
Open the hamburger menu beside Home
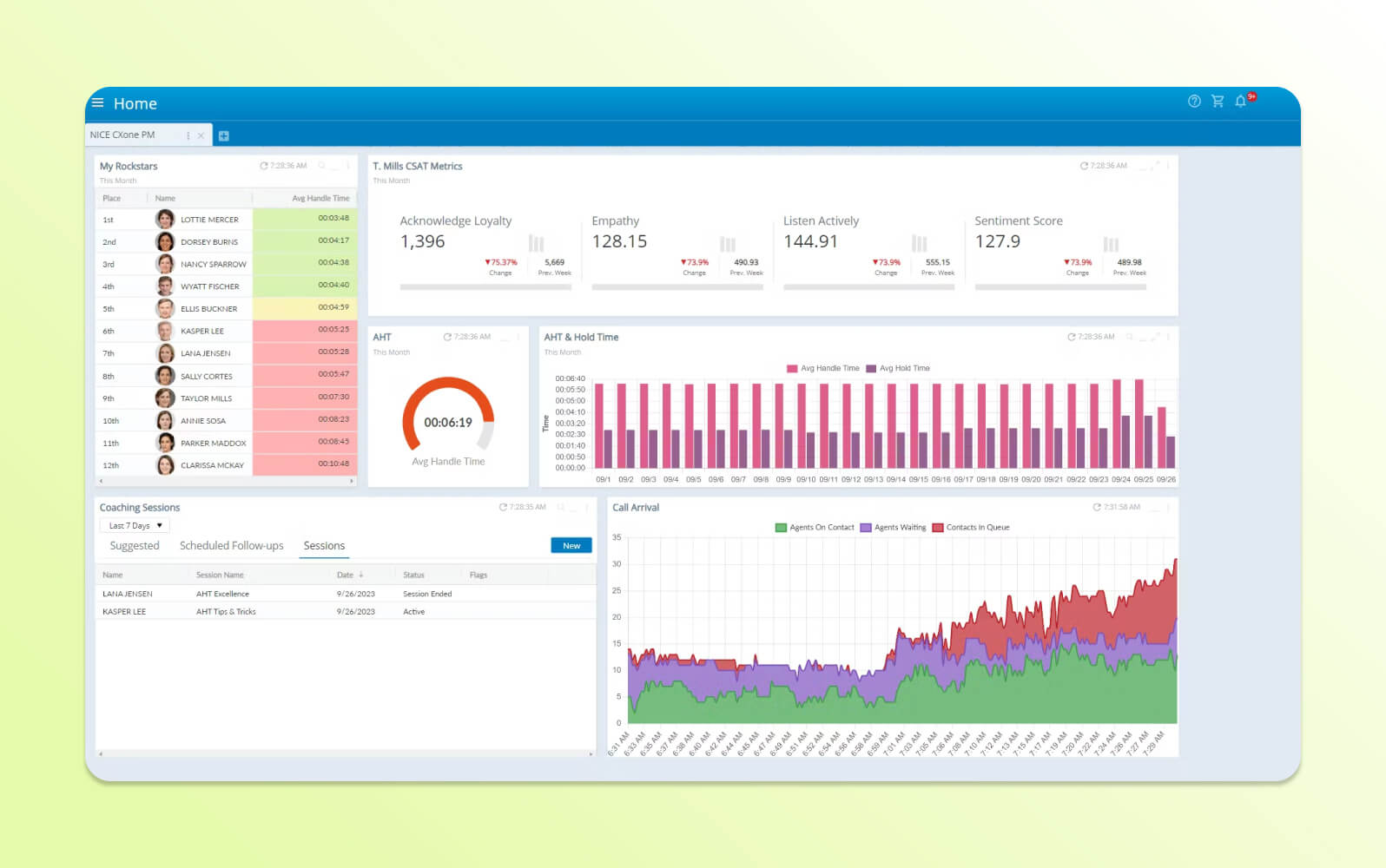pos(97,102)
